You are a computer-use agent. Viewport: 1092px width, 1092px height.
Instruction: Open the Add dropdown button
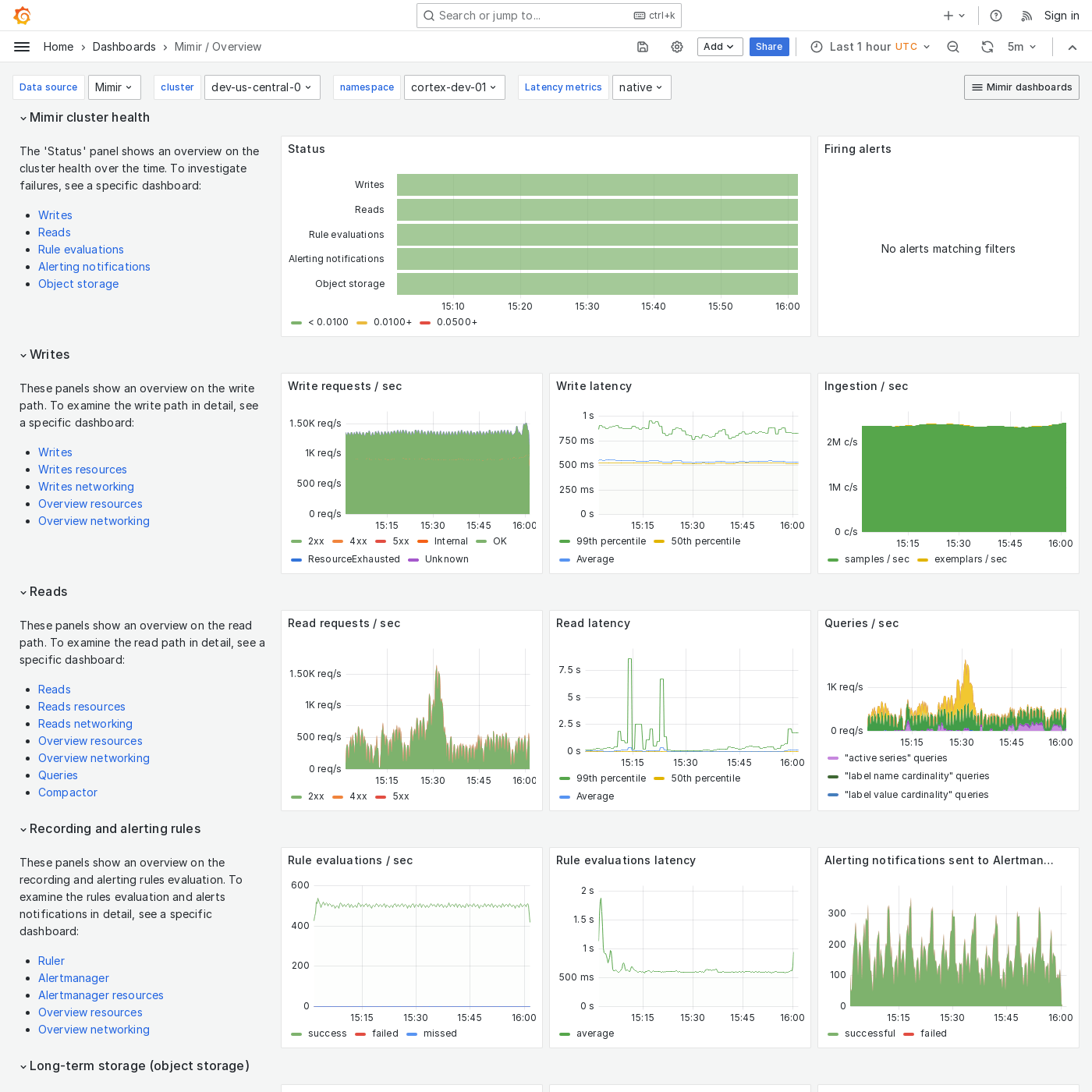[x=719, y=47]
